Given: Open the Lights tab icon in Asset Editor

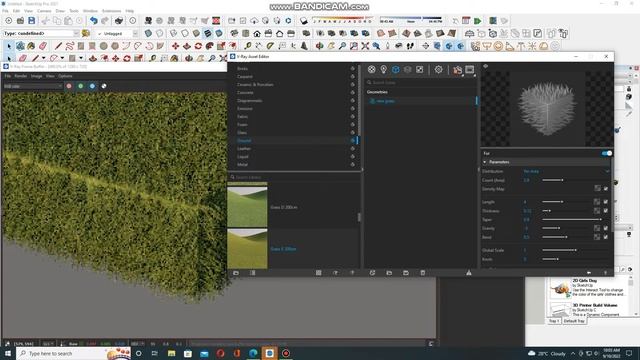Looking at the screenshot, I should click(x=383, y=70).
